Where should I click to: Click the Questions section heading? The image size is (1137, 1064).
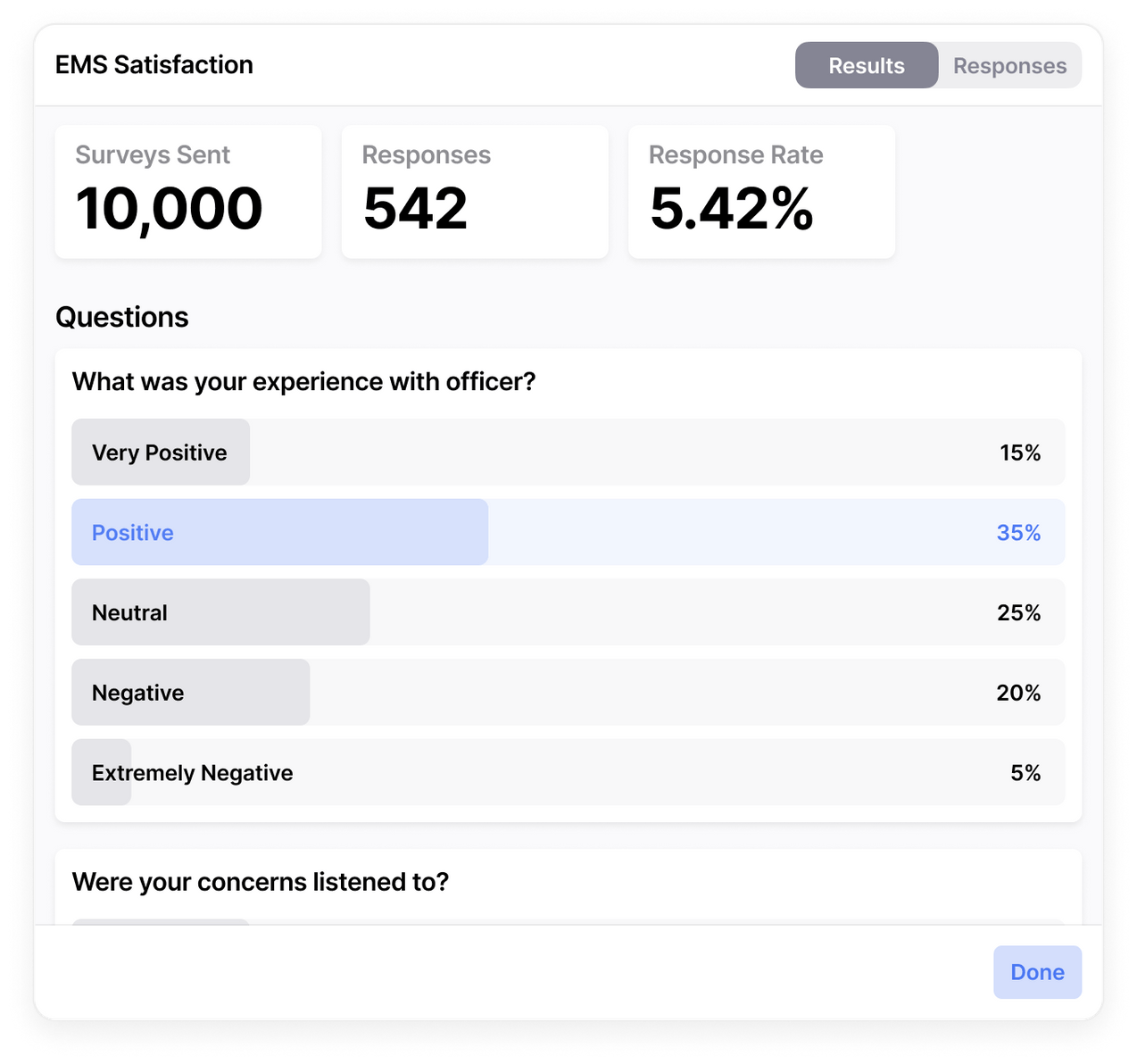point(122,318)
